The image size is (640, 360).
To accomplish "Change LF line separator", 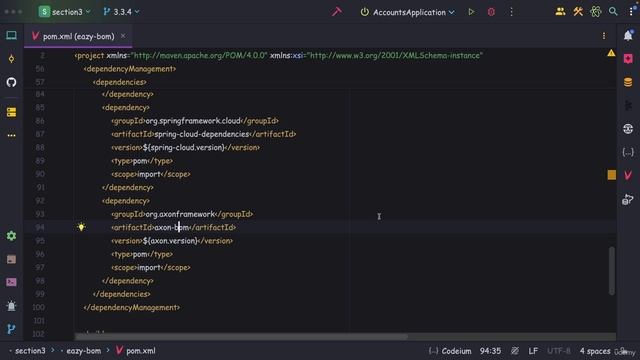I will coord(533,351).
